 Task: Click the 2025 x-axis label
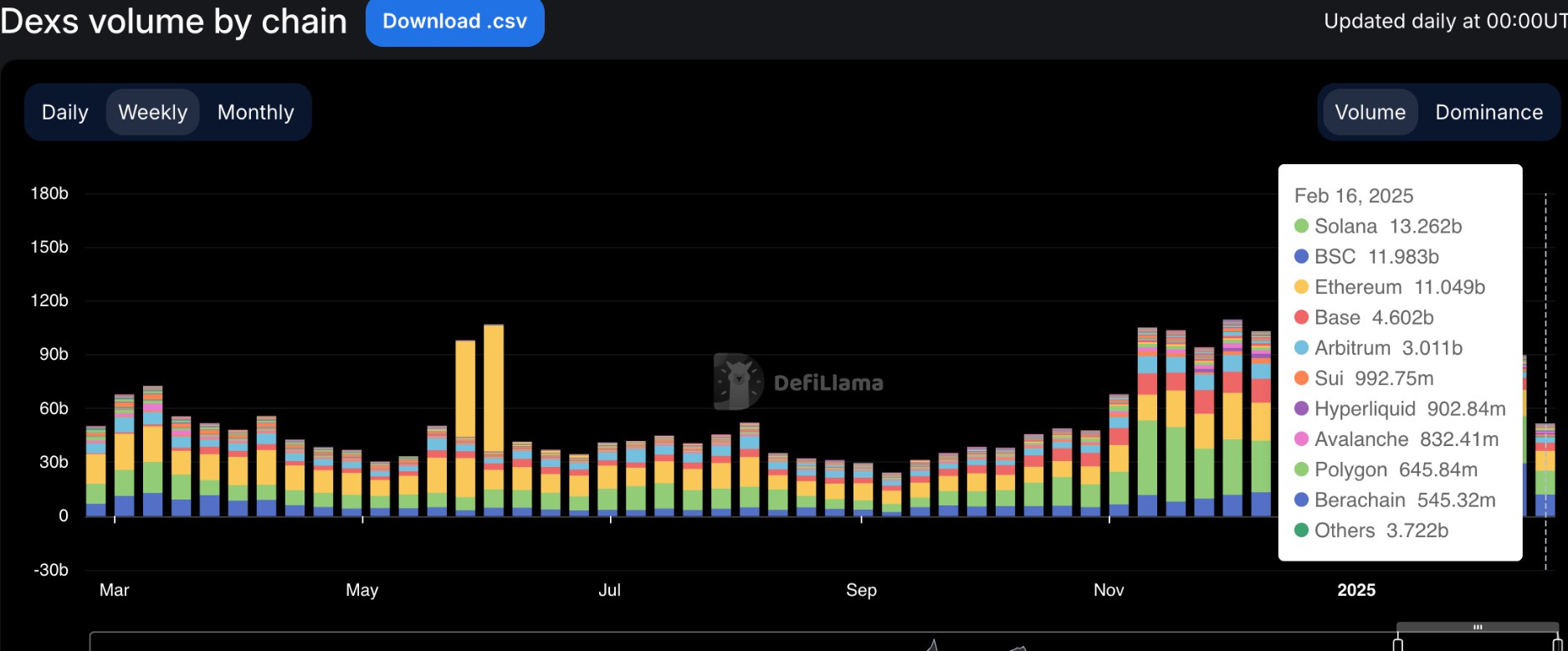pos(1356,590)
